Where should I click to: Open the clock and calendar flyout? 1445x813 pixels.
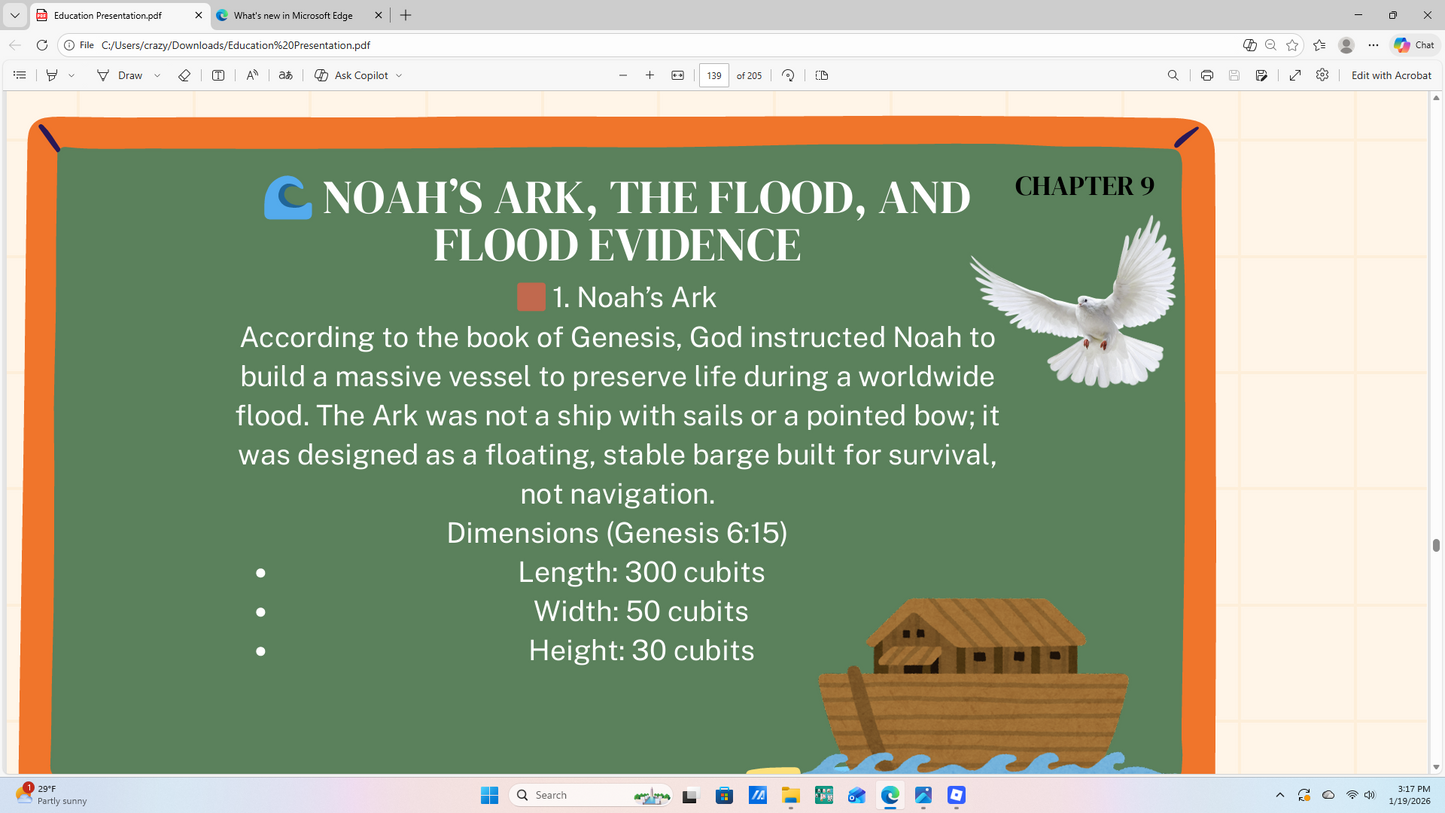1408,795
